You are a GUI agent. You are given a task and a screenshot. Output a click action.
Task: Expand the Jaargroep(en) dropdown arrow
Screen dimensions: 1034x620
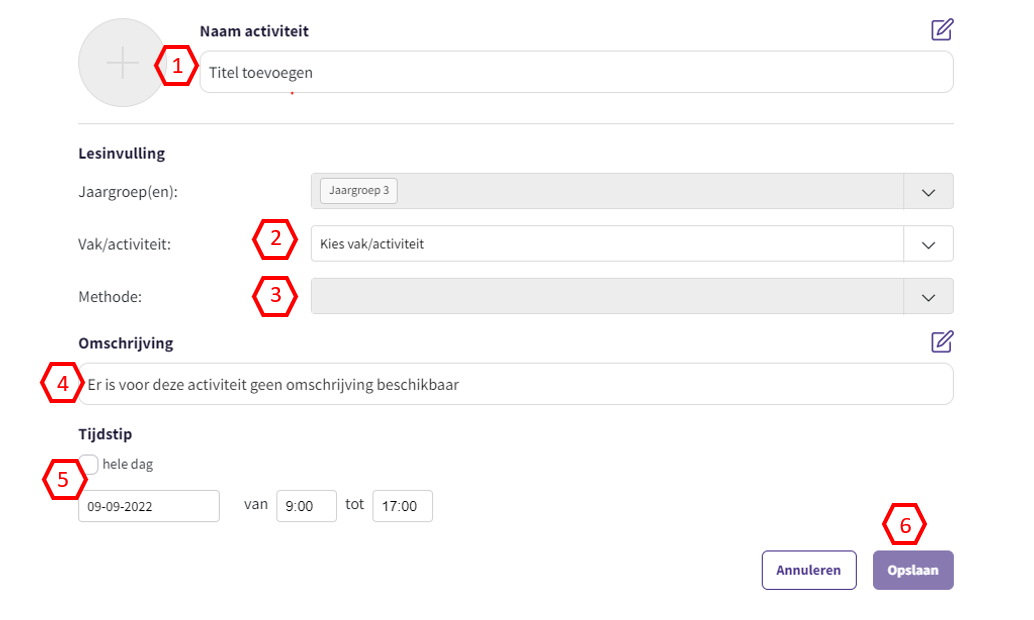(928, 191)
